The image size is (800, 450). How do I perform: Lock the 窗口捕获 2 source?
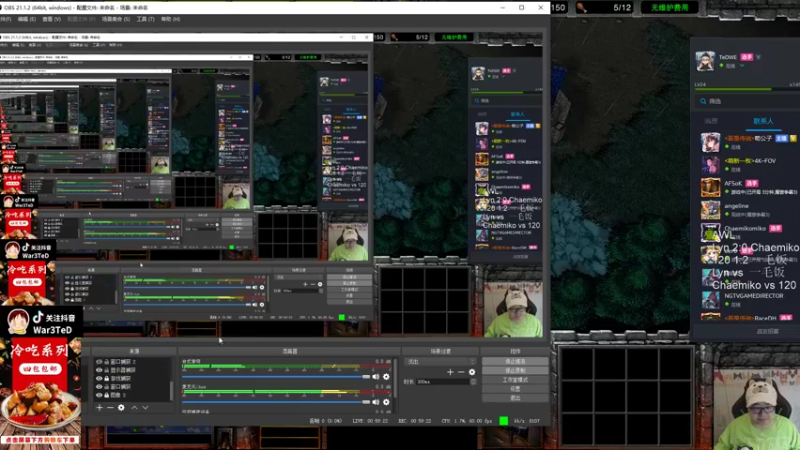(x=107, y=362)
